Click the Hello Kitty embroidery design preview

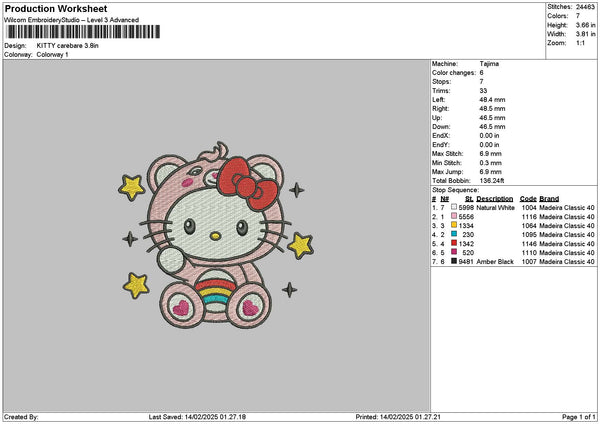(x=217, y=235)
